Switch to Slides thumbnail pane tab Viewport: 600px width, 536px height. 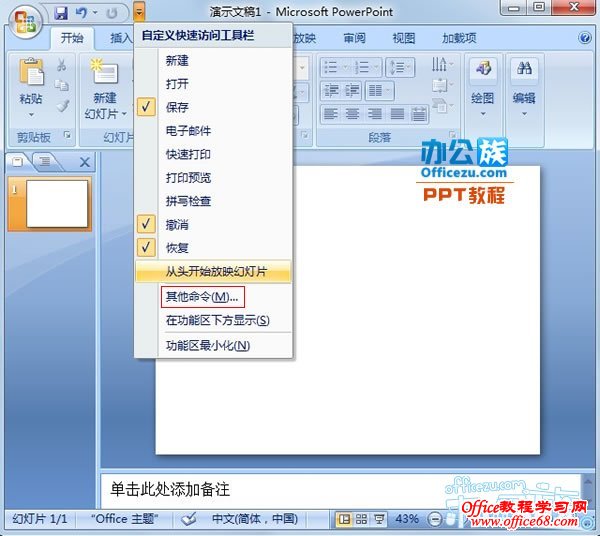[x=18, y=162]
